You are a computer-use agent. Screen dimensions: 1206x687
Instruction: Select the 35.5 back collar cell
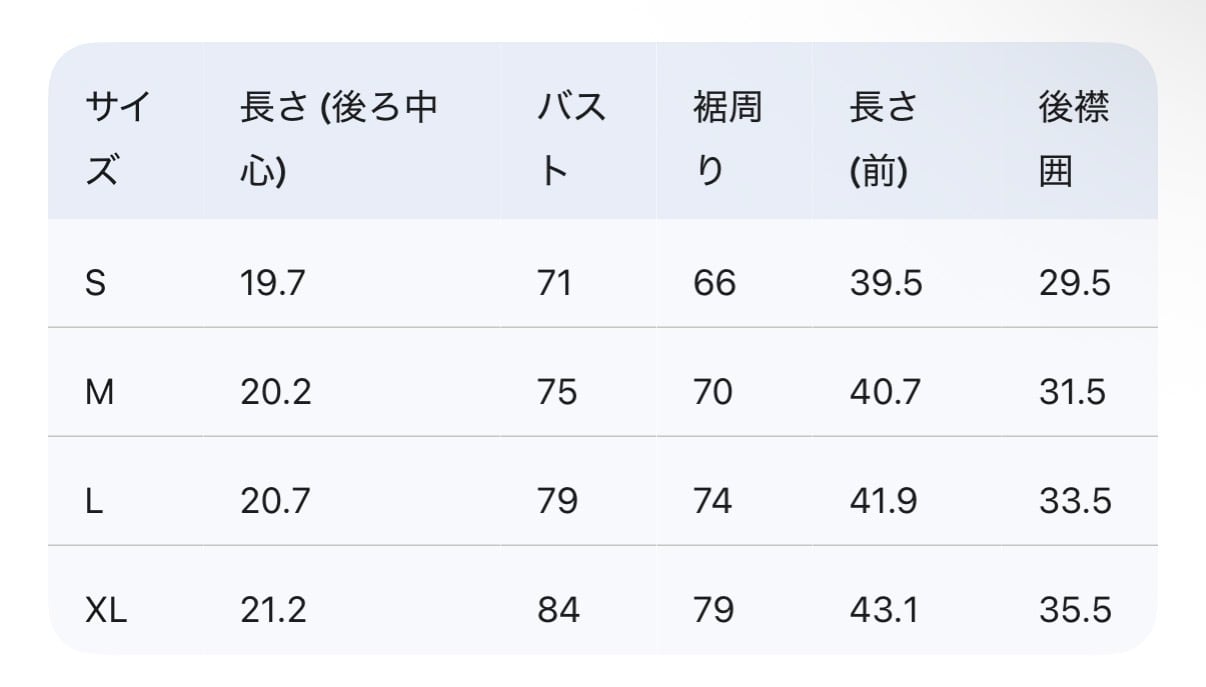1075,609
